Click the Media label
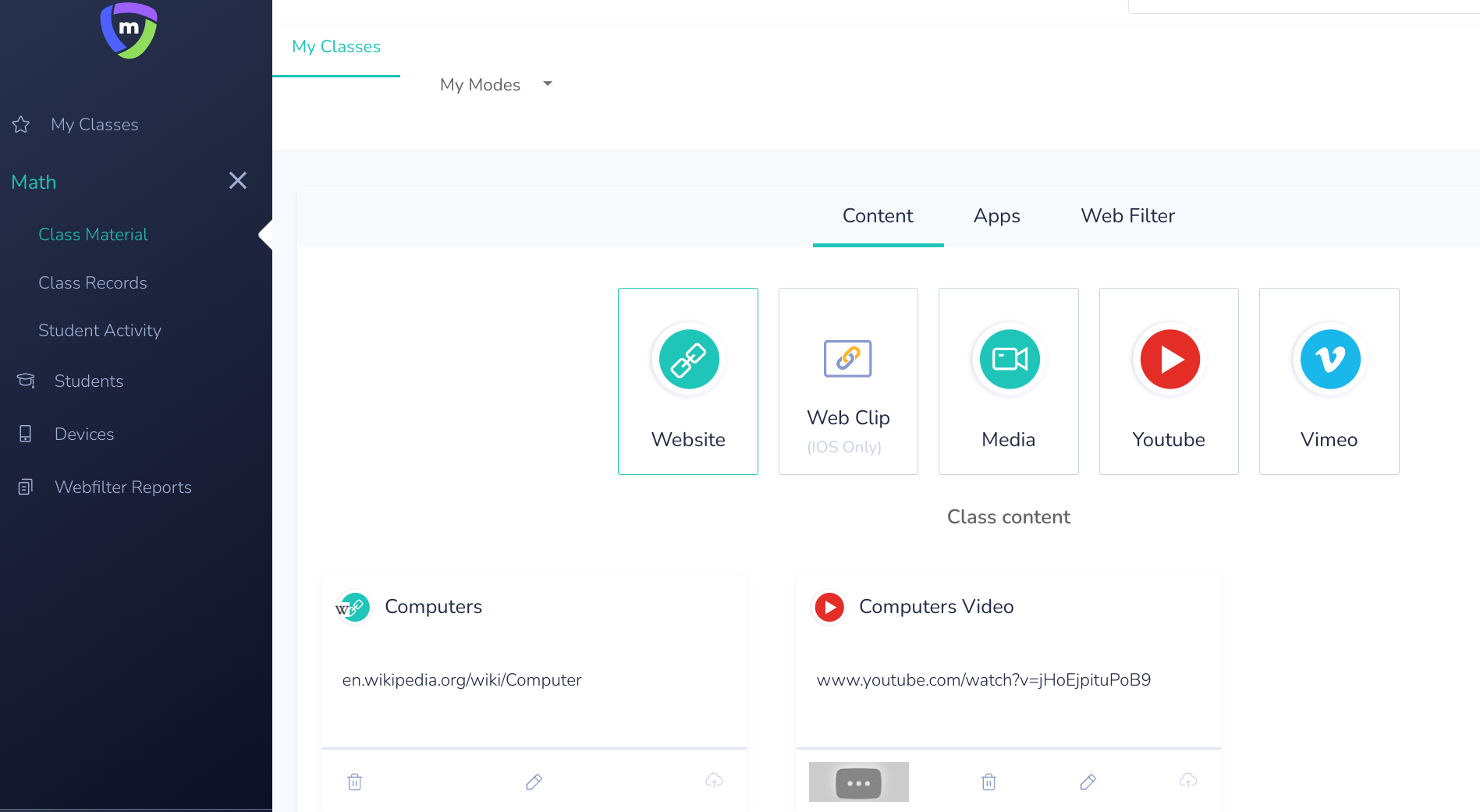This screenshot has height=812, width=1480. click(1009, 440)
